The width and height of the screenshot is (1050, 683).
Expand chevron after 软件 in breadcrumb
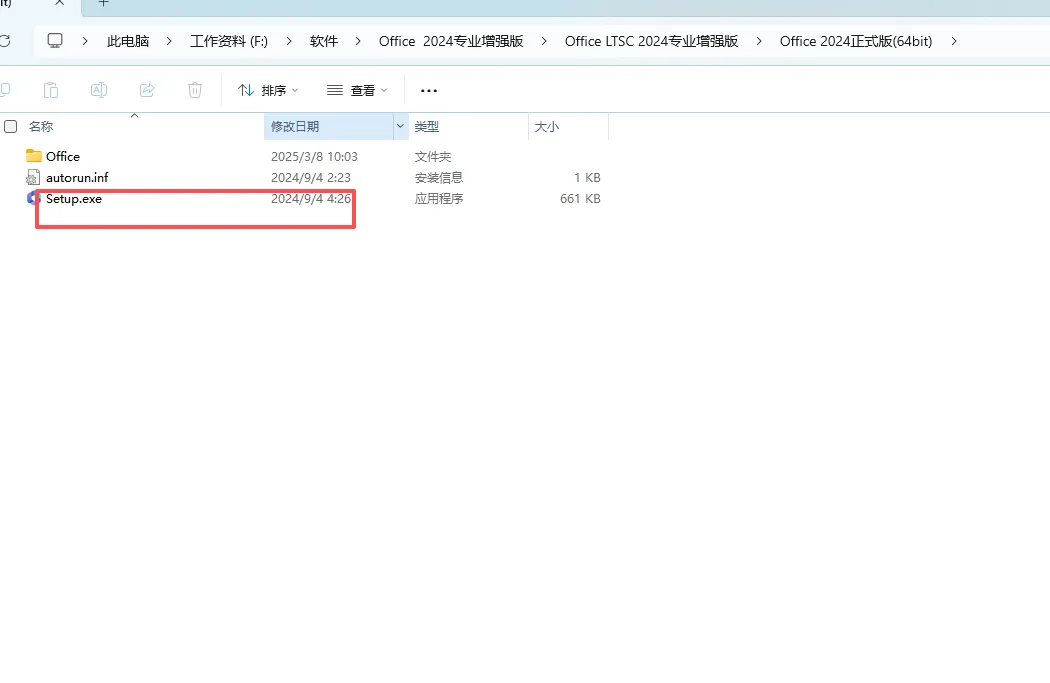(x=358, y=42)
